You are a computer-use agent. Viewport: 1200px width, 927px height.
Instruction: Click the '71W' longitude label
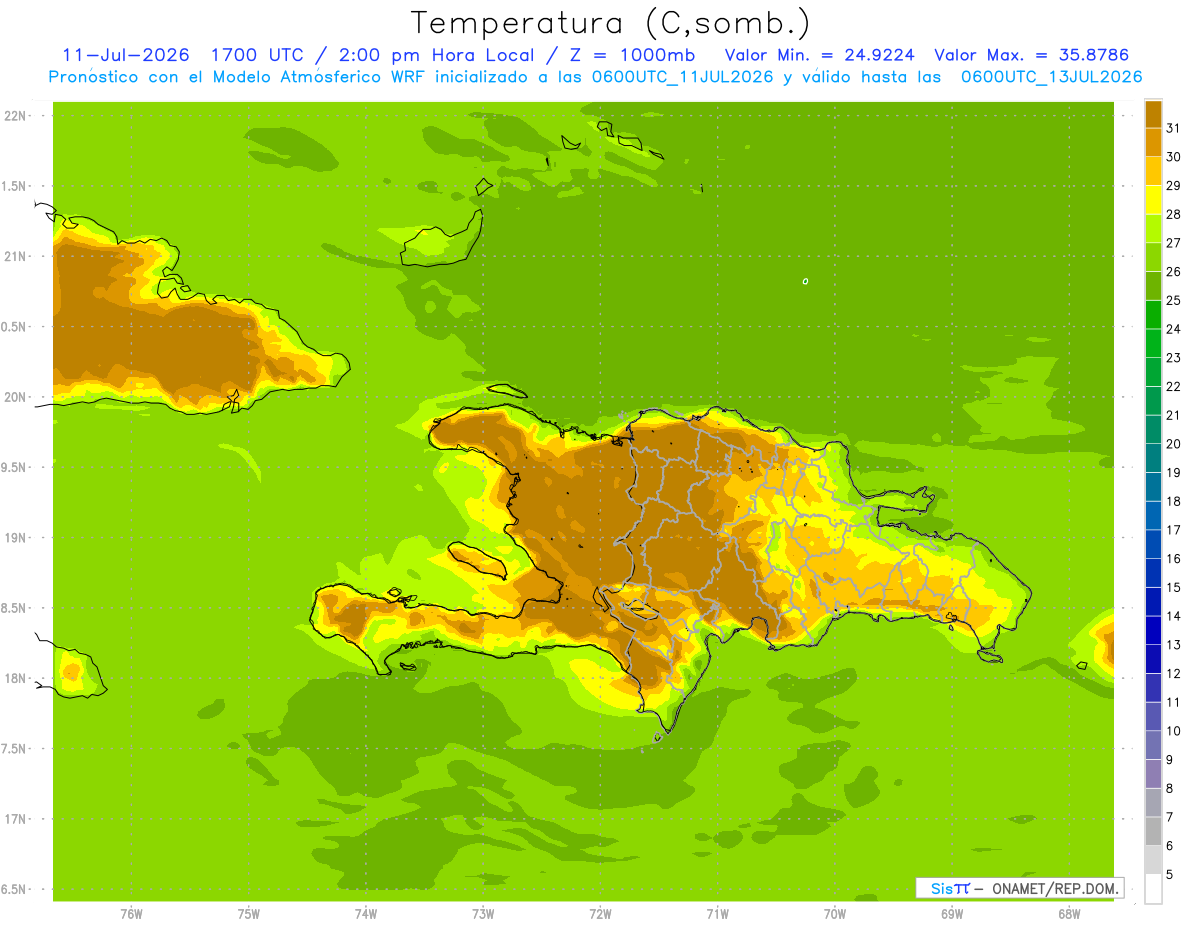pos(717,914)
